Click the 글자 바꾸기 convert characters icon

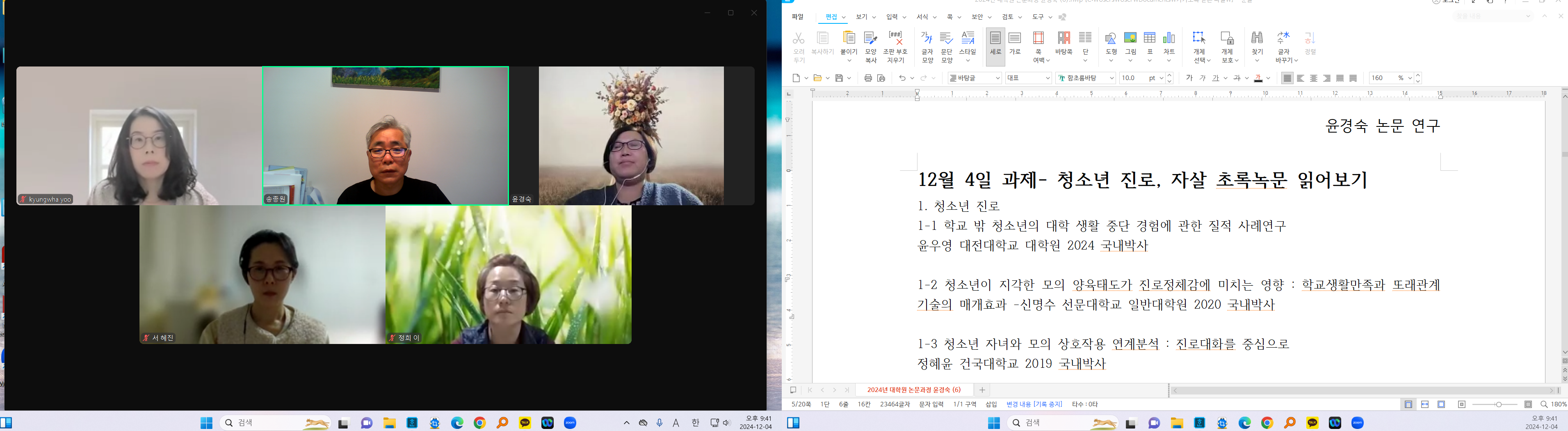click(1284, 38)
